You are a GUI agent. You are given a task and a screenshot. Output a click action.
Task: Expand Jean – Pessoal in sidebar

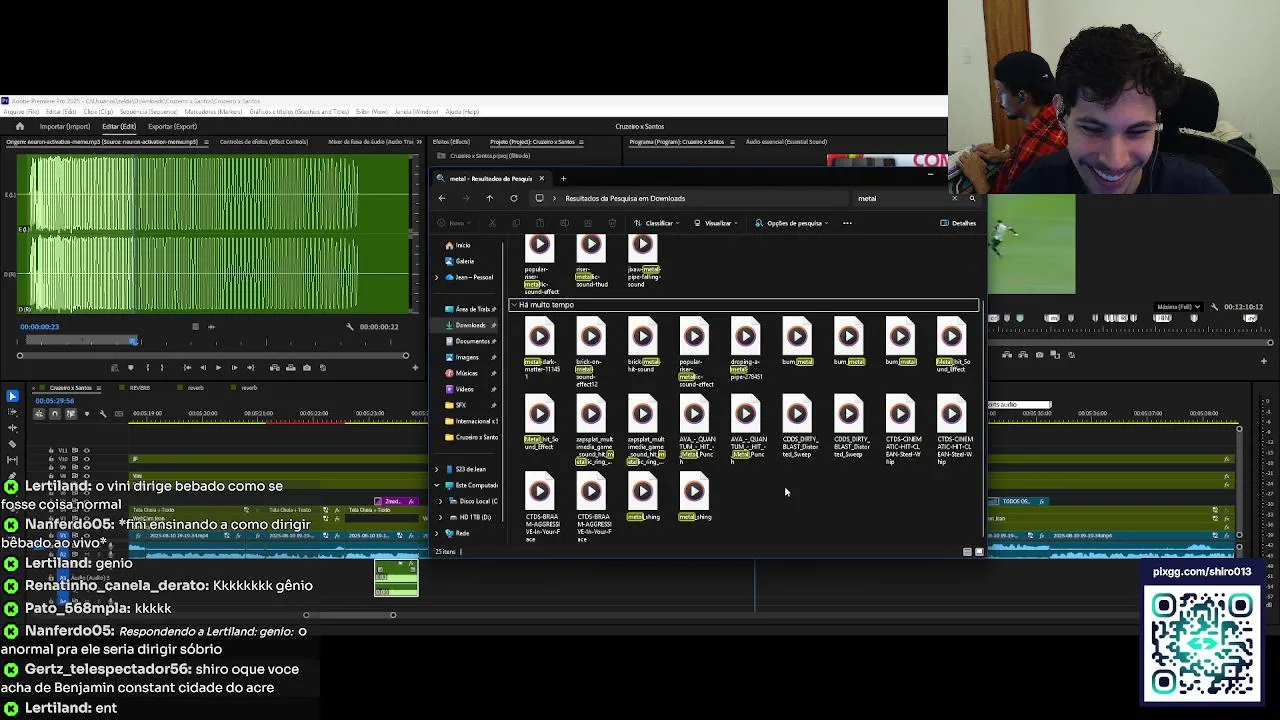[436, 277]
